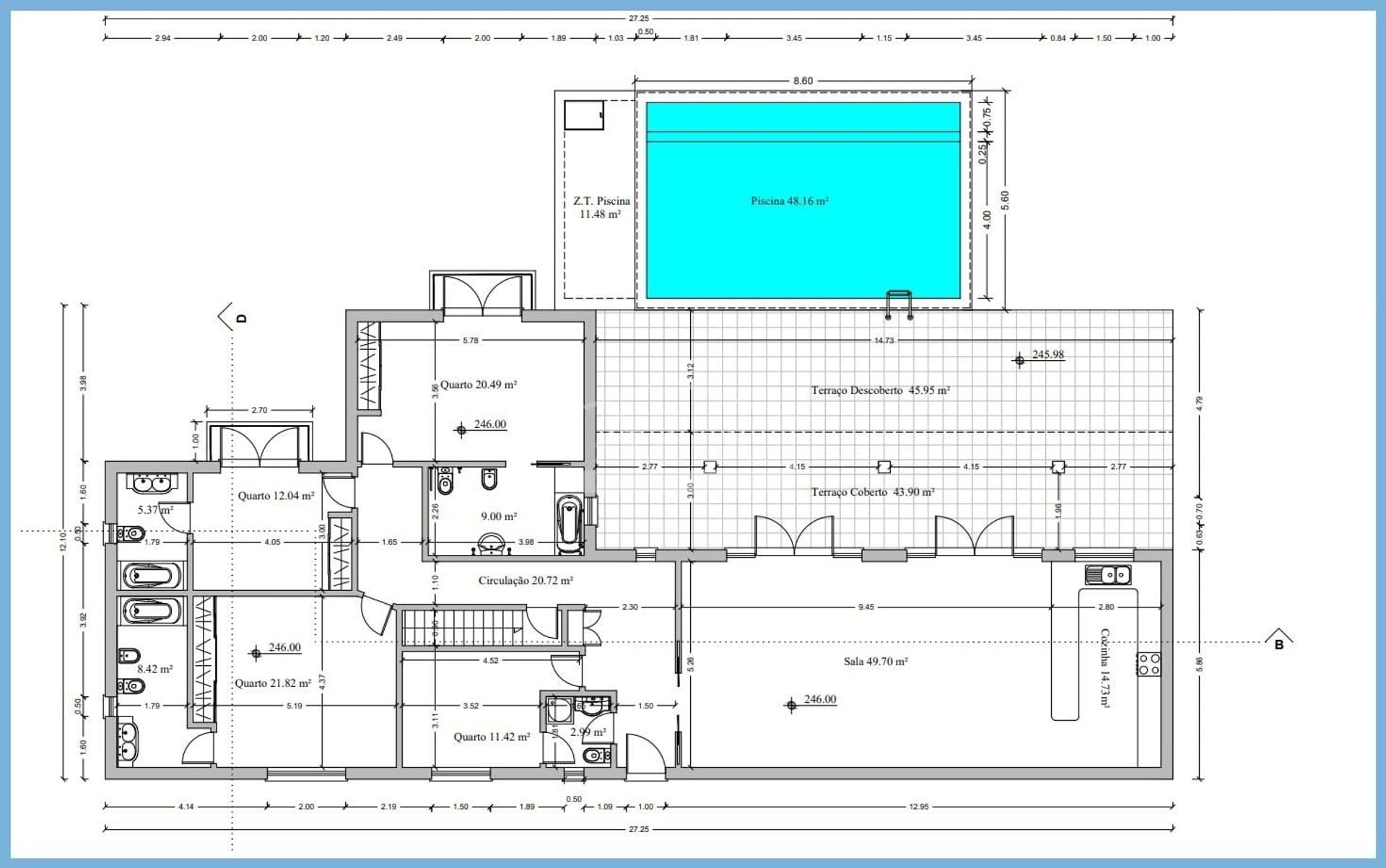Click the pool ladder symbol
Viewport: 1386px width, 868px height.
[899, 304]
